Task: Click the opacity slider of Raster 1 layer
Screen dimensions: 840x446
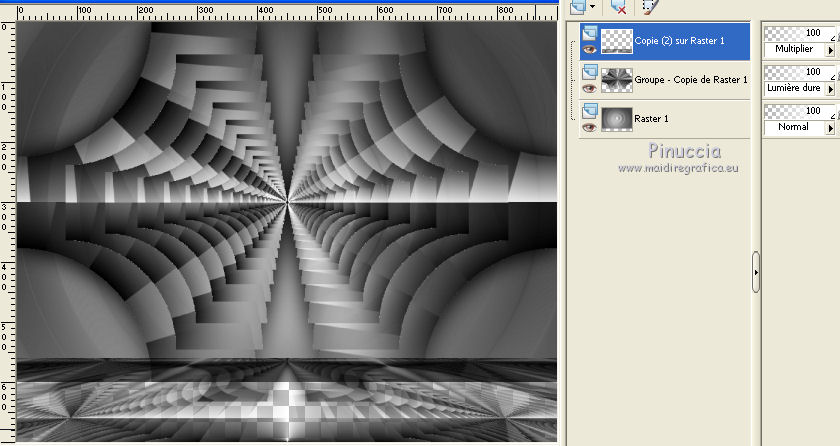Action: coord(799,111)
